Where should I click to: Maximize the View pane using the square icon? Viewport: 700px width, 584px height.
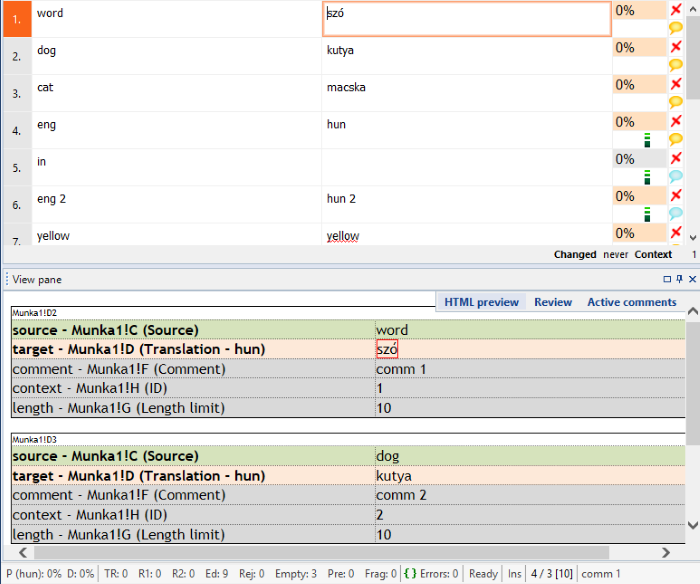[x=667, y=280]
